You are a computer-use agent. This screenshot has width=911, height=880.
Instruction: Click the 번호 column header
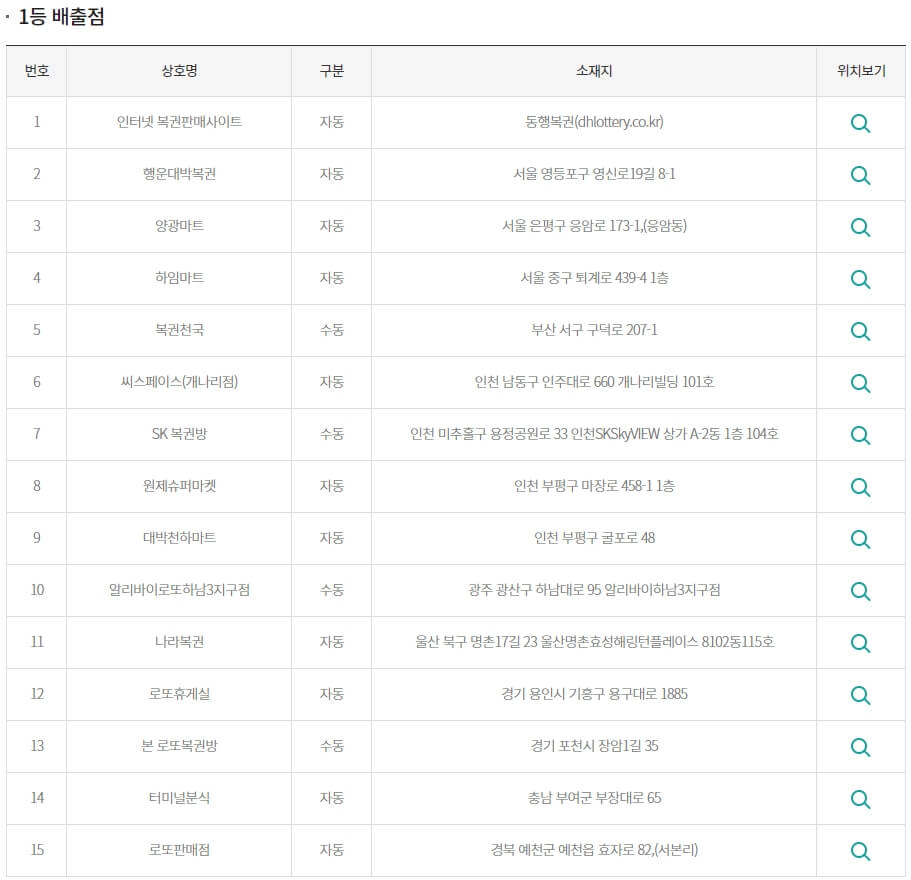pyautogui.click(x=37, y=71)
